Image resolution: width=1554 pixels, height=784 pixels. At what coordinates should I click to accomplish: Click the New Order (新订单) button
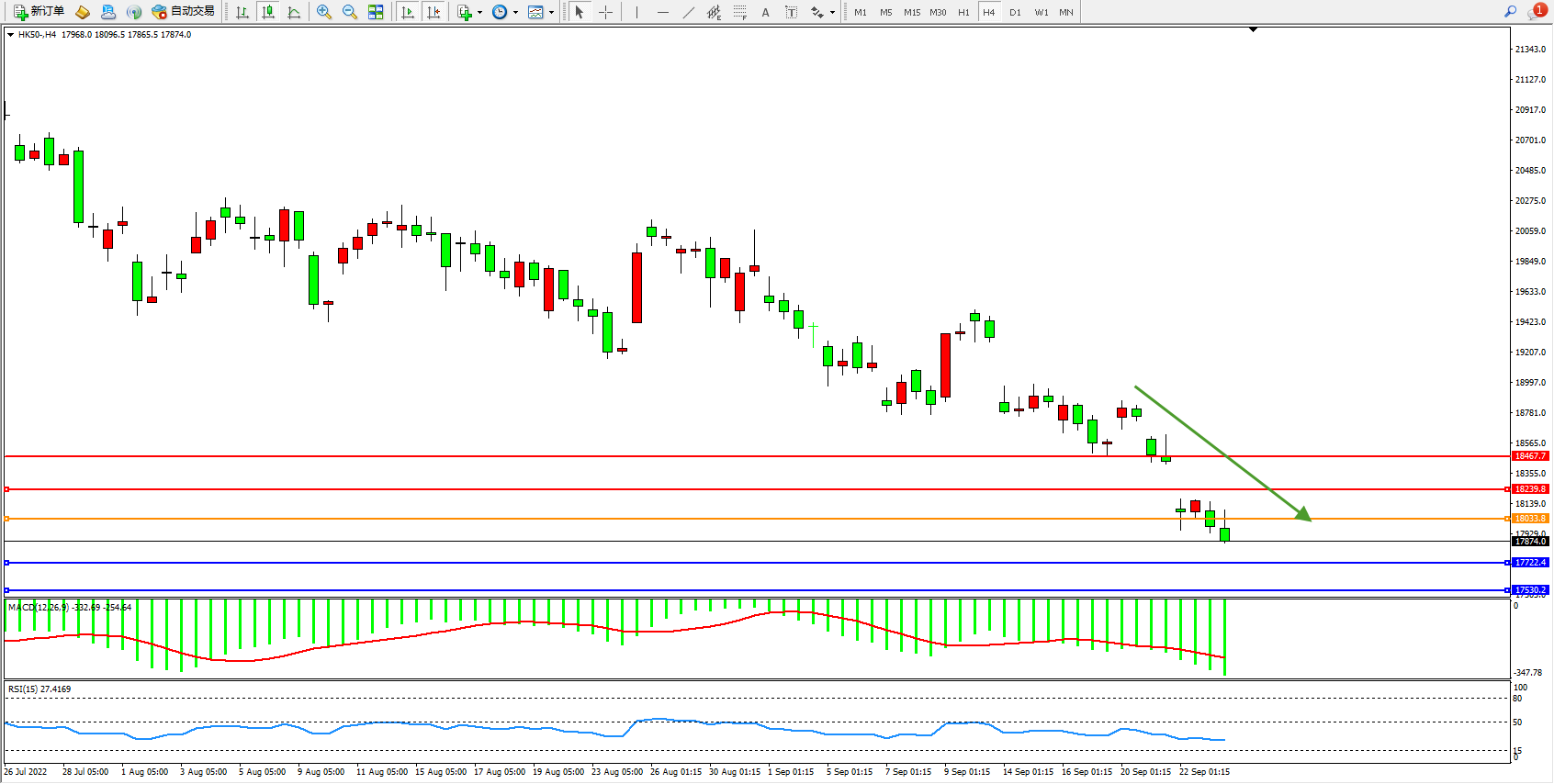39,12
